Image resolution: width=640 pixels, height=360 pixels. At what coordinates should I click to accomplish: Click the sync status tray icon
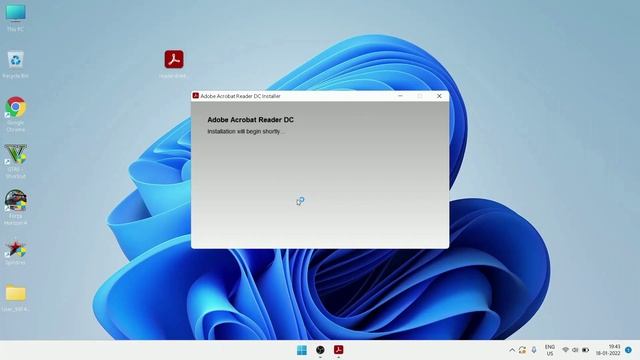(x=522, y=350)
